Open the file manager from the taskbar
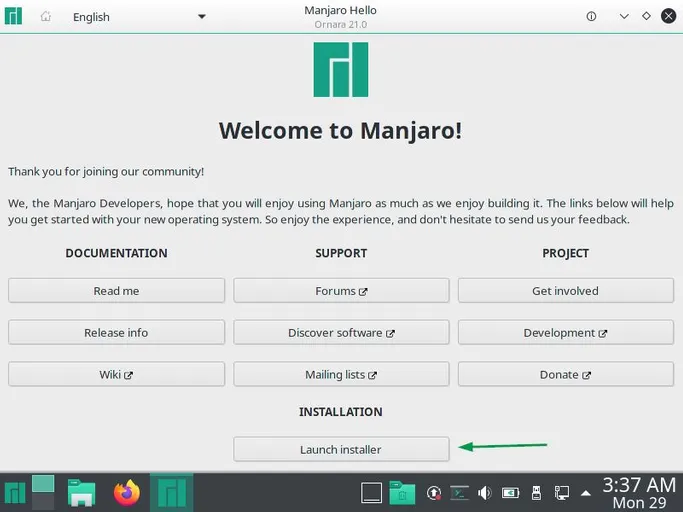 coord(81,493)
